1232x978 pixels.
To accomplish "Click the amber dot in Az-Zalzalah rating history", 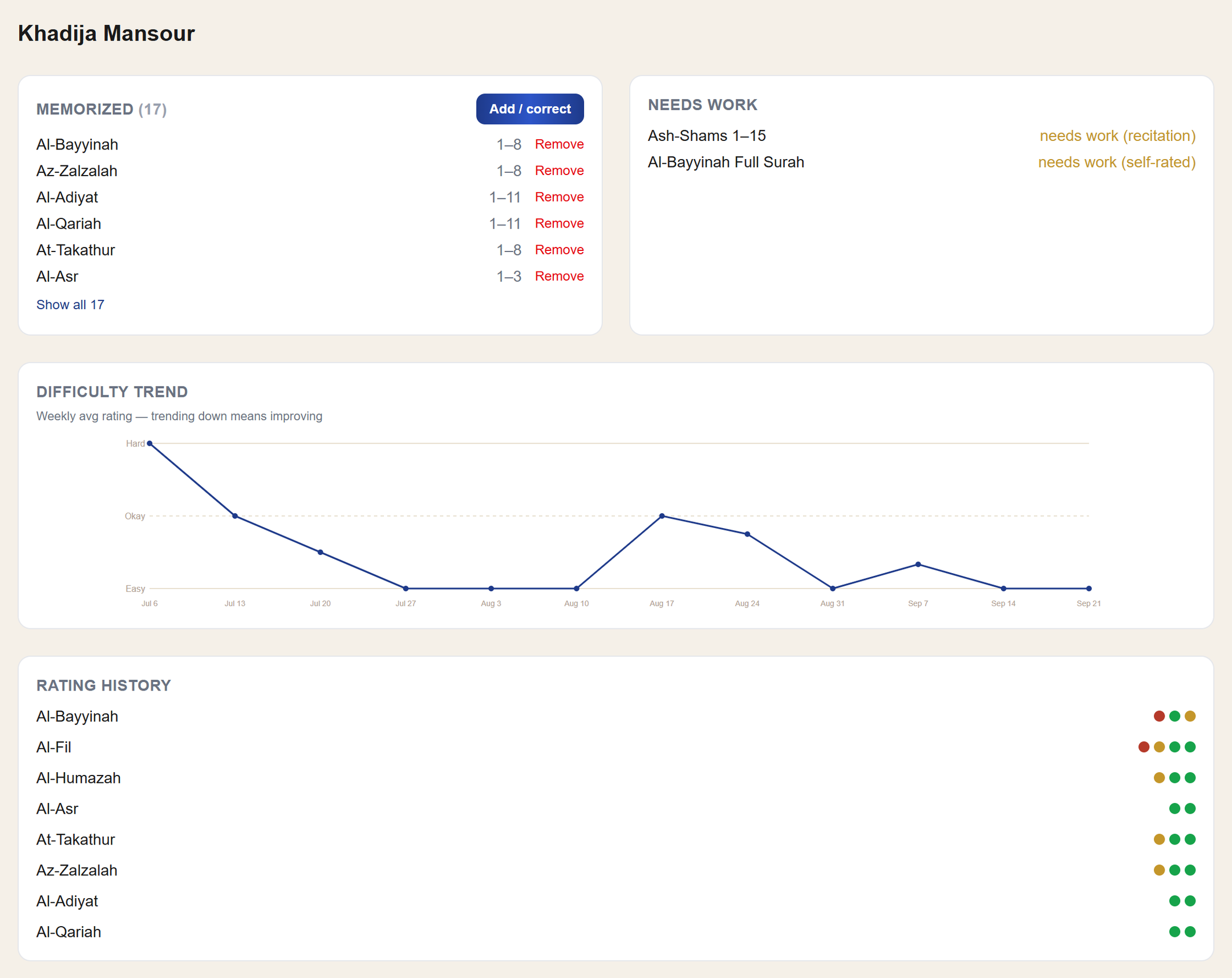I will [1160, 871].
